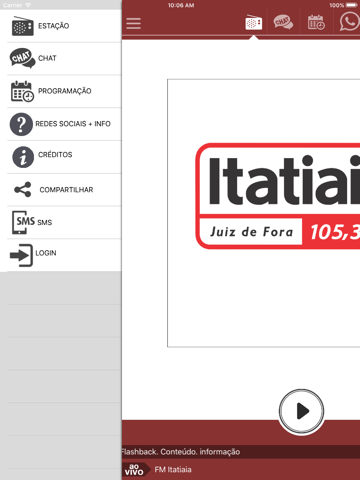Open the schedule calendar toolbar icon

(x=316, y=22)
